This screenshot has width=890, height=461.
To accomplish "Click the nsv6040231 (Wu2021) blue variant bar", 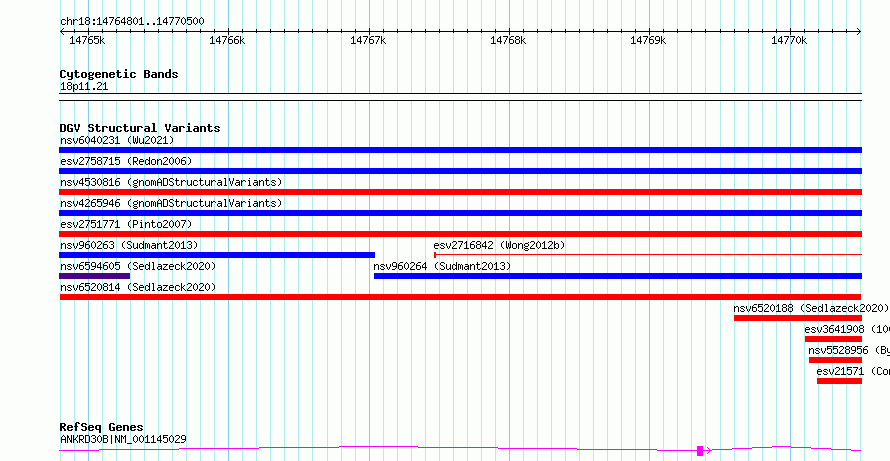I will tap(460, 150).
